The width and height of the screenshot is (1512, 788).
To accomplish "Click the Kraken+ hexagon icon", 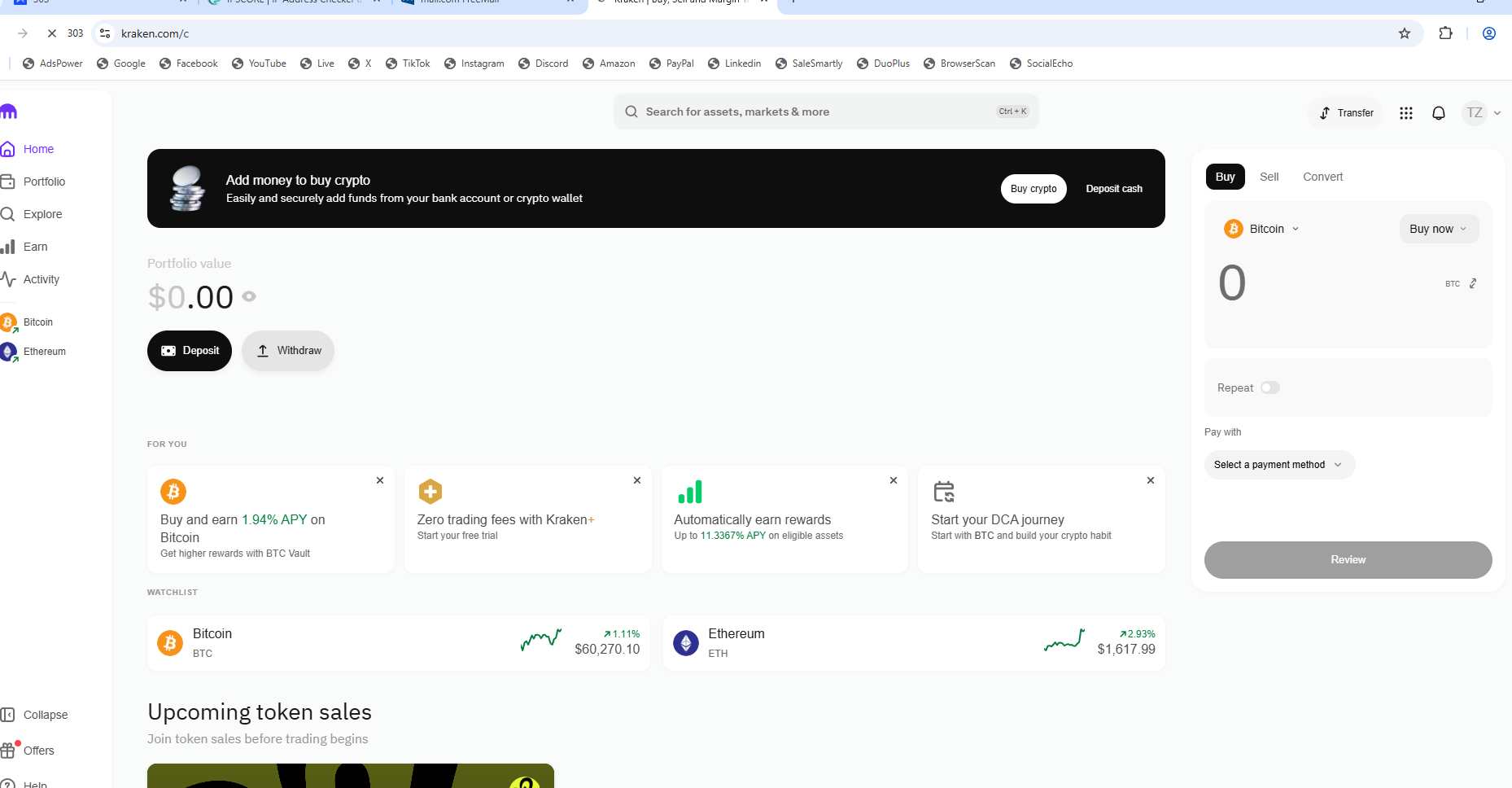I will tap(430, 492).
